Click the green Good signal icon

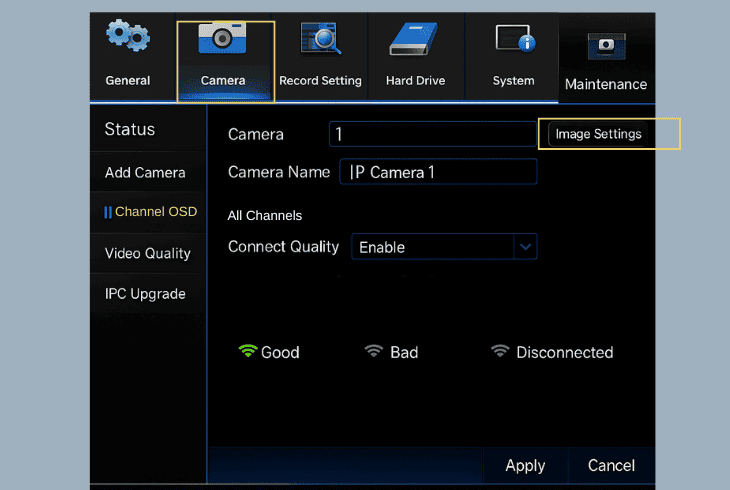[x=248, y=351]
